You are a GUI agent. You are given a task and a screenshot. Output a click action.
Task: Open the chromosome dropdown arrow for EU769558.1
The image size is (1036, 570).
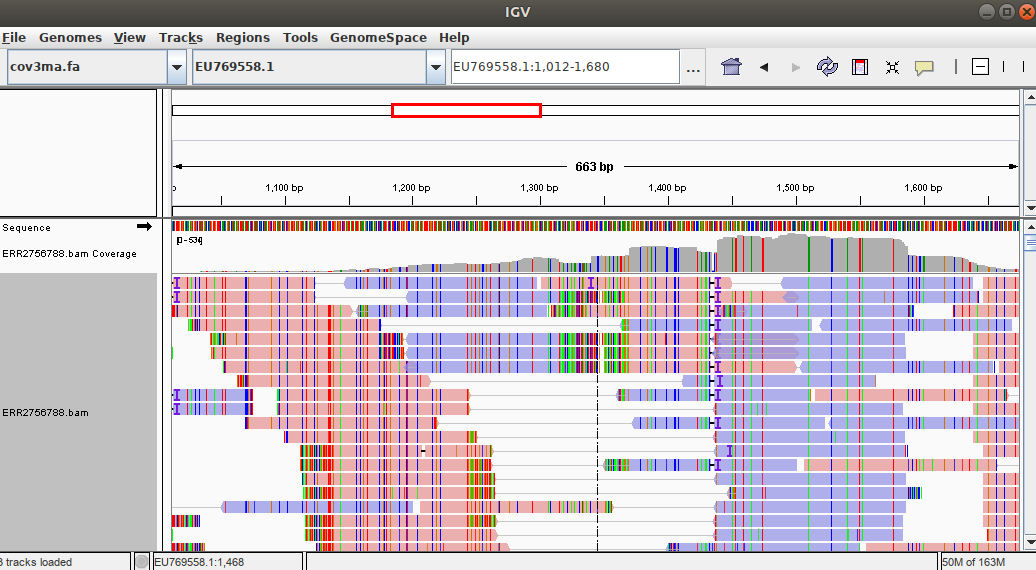click(x=435, y=67)
